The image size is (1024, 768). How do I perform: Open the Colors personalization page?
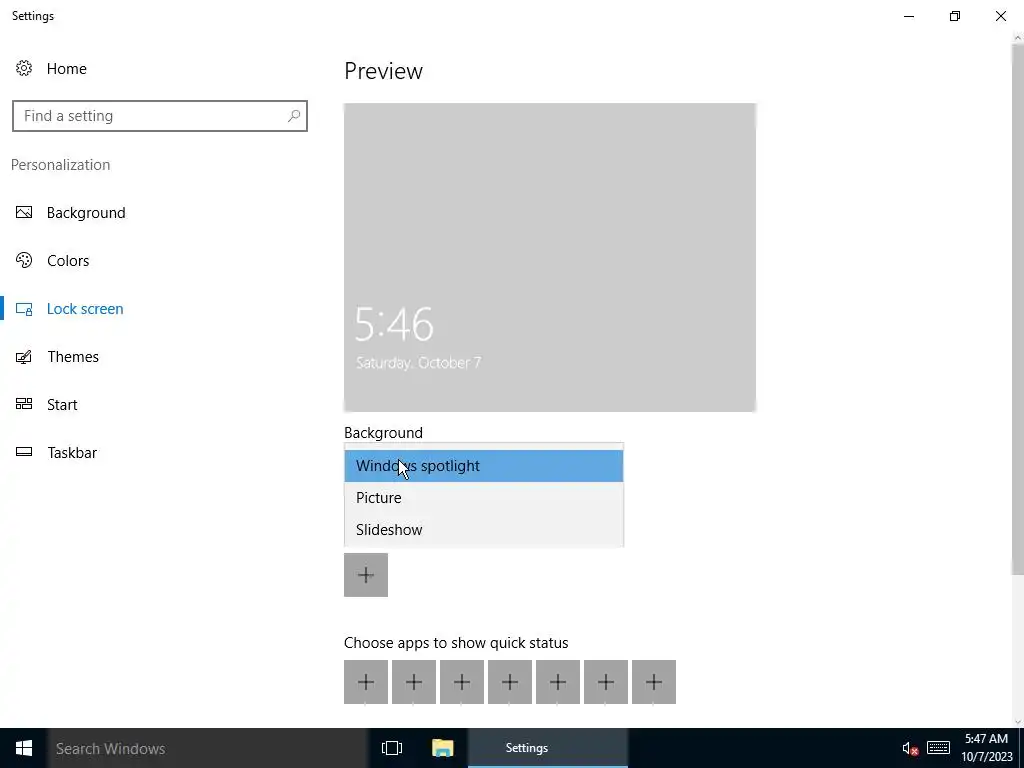(x=52, y=261)
